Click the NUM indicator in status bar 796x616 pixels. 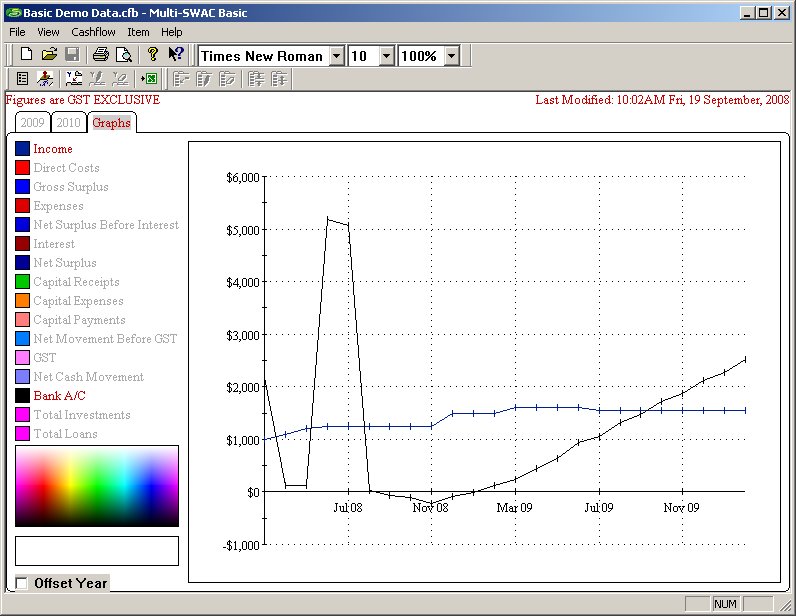pyautogui.click(x=725, y=604)
